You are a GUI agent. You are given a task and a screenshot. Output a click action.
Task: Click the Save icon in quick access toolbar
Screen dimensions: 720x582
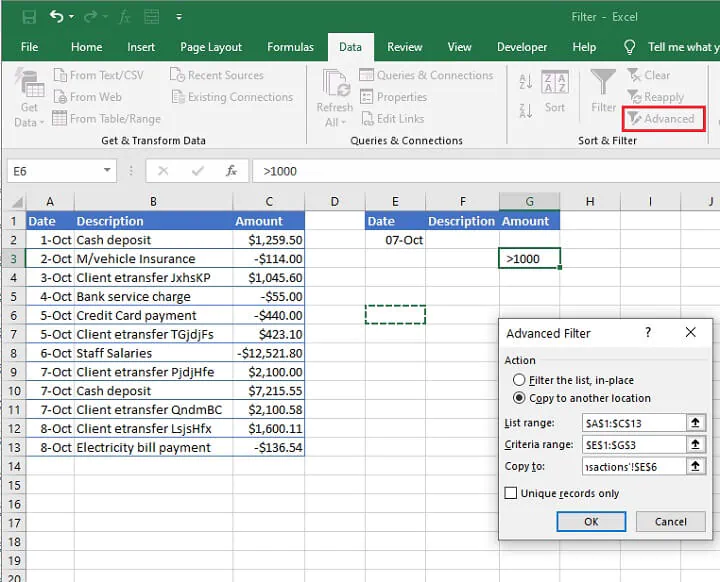(x=29, y=17)
